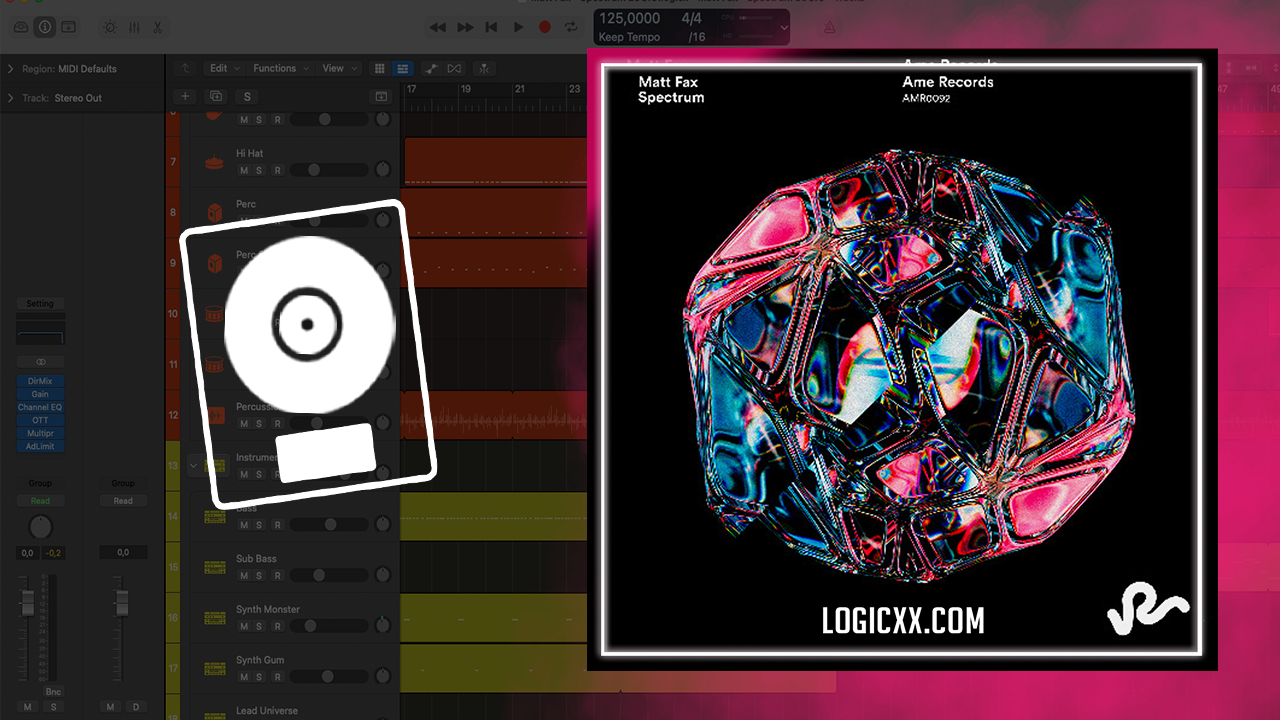This screenshot has height=720, width=1280.
Task: Open the Edit menu
Action: (x=223, y=68)
